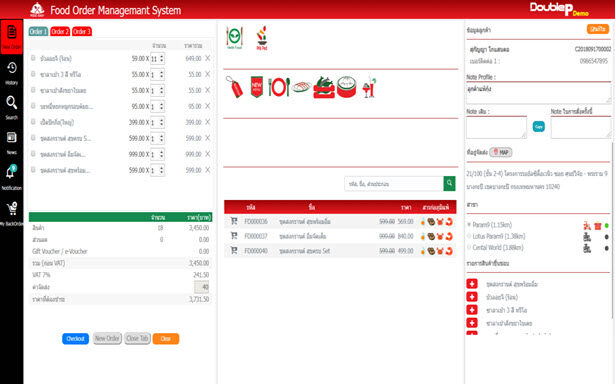Click the Search magnifier sidebar icon
The height and width of the screenshot is (384, 615).
[11, 107]
